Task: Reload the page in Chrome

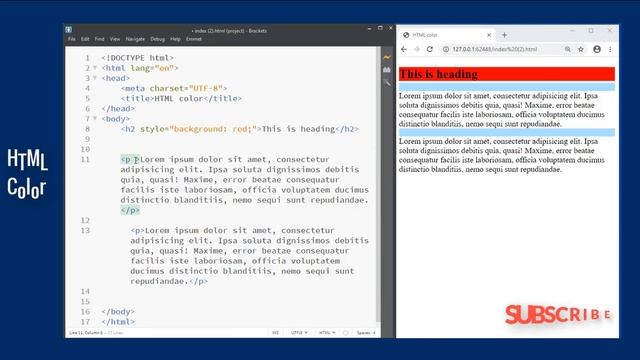Action: pyautogui.click(x=430, y=49)
